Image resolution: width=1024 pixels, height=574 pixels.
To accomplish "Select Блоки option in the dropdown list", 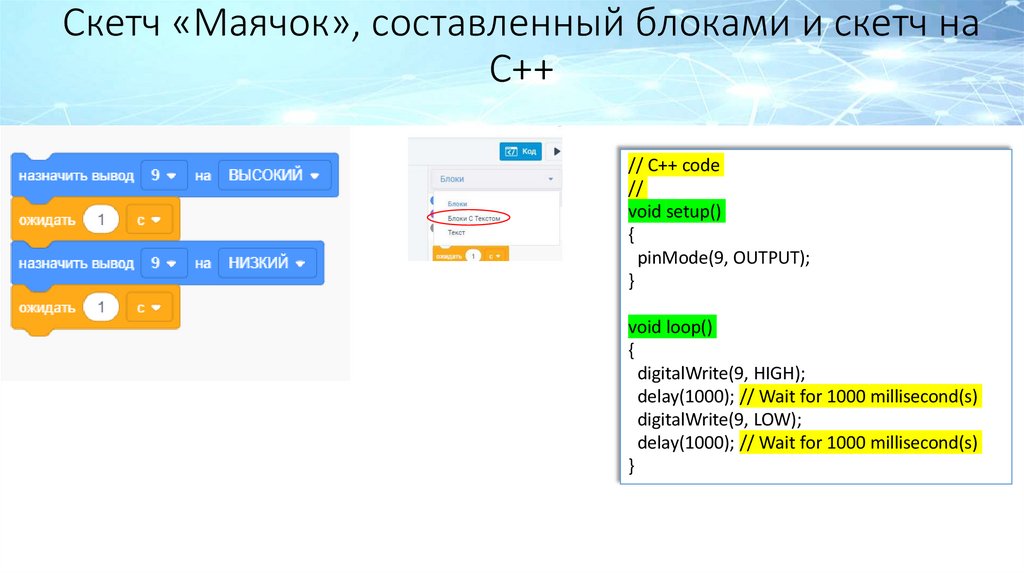I will coord(457,204).
